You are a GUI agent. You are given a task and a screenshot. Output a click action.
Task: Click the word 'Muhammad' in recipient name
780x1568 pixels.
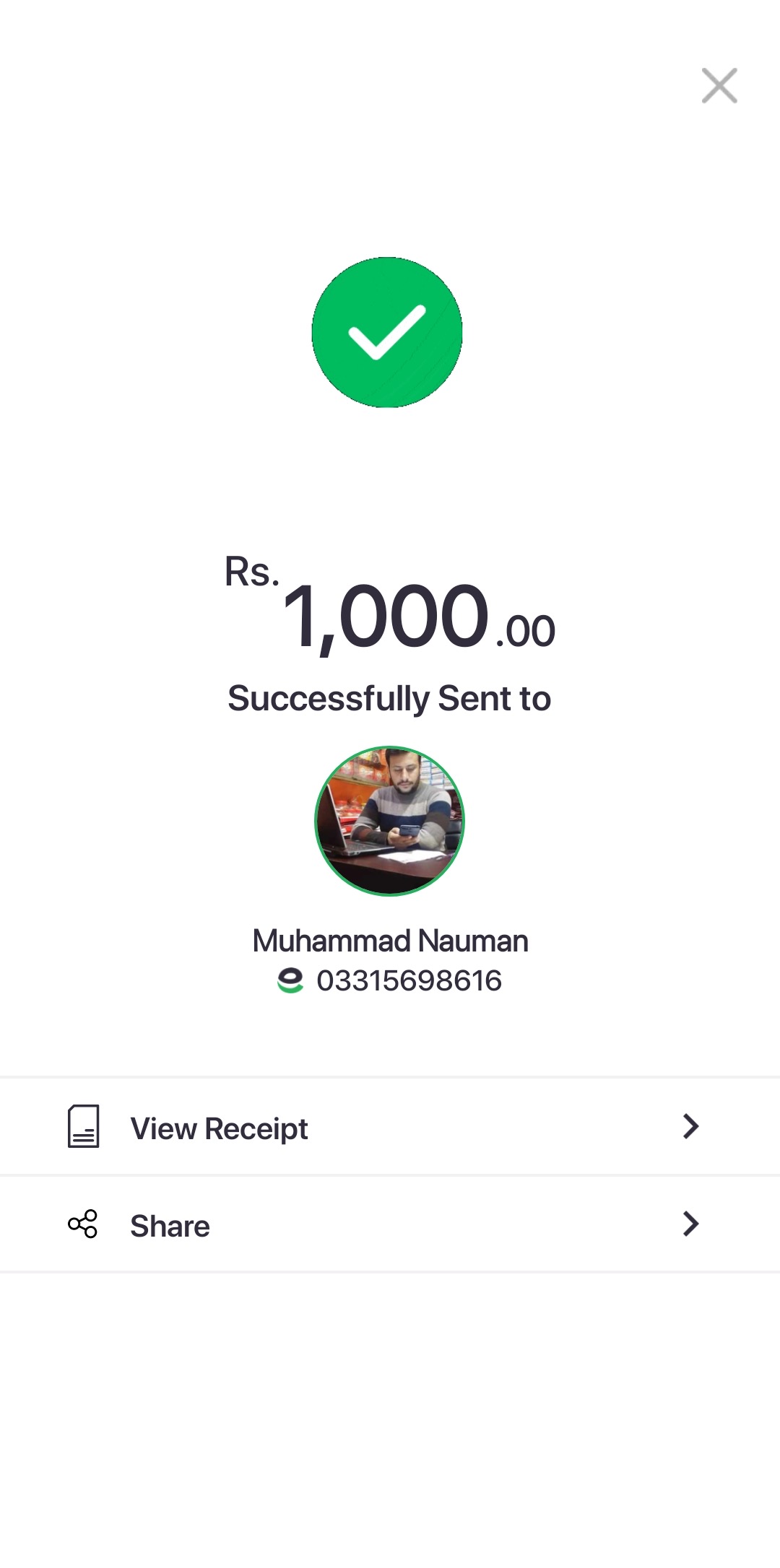tap(331, 941)
